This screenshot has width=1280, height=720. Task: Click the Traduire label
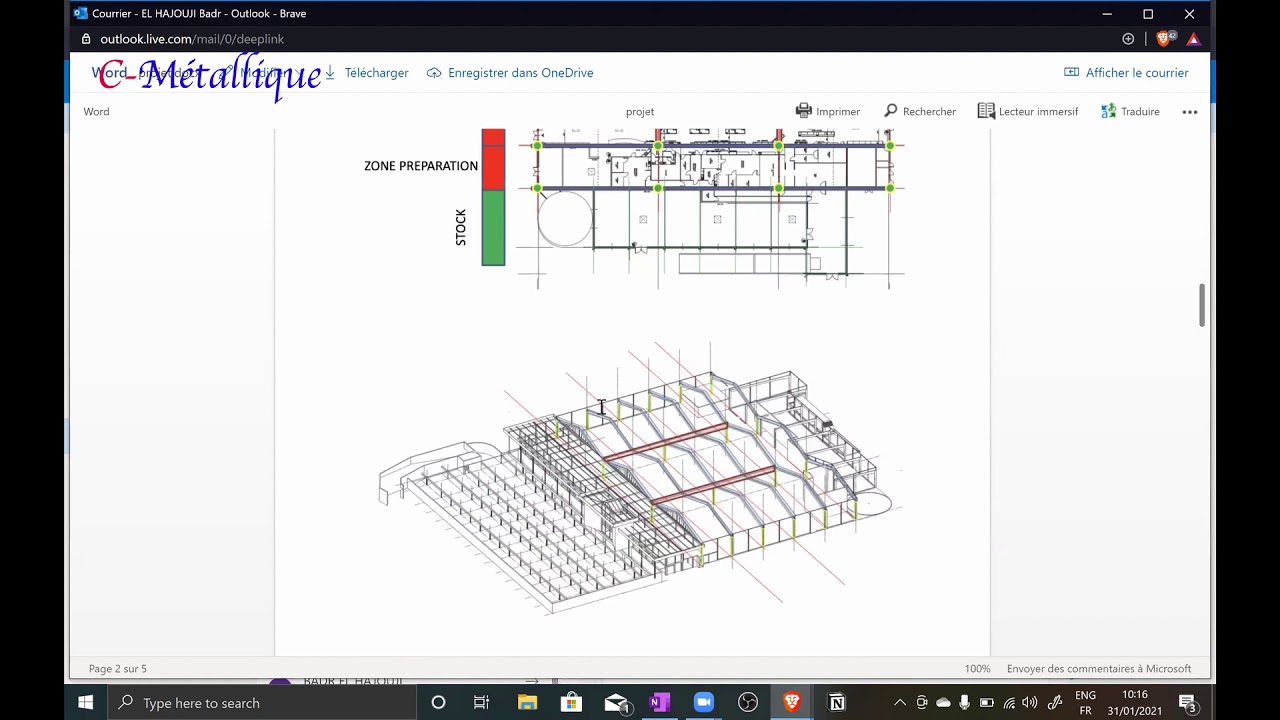(1140, 112)
